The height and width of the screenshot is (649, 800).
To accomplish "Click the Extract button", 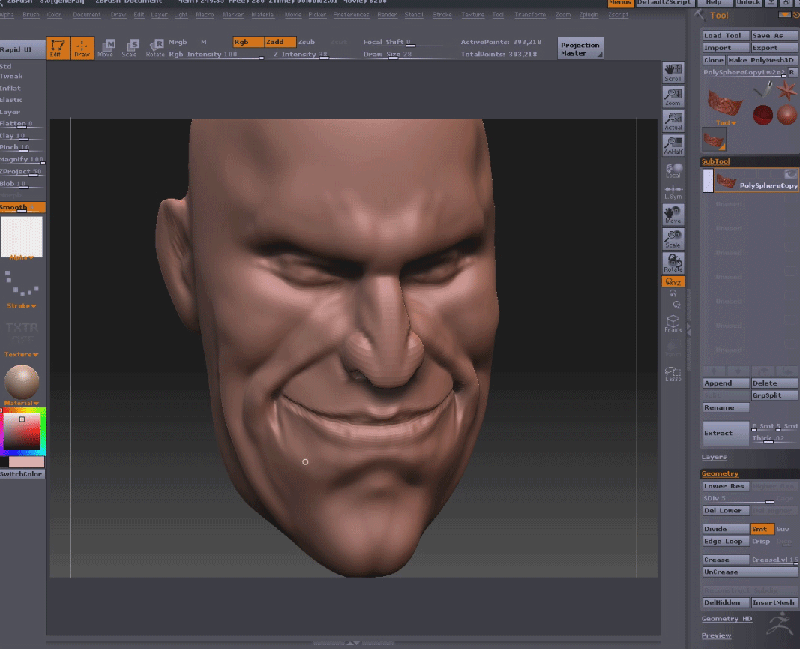I will [726, 433].
